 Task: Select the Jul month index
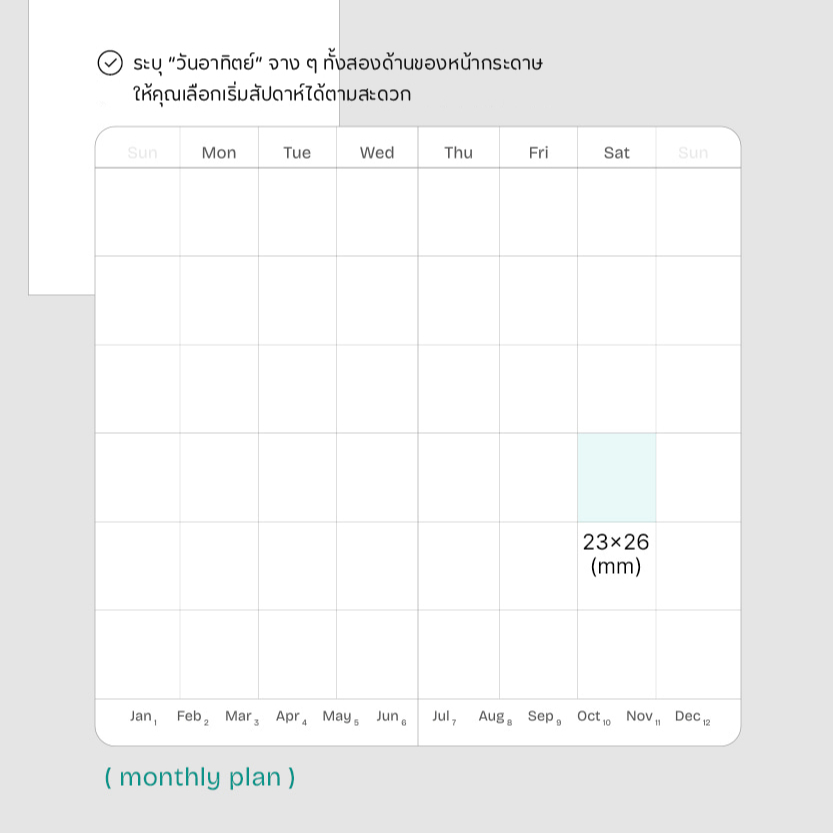(444, 717)
